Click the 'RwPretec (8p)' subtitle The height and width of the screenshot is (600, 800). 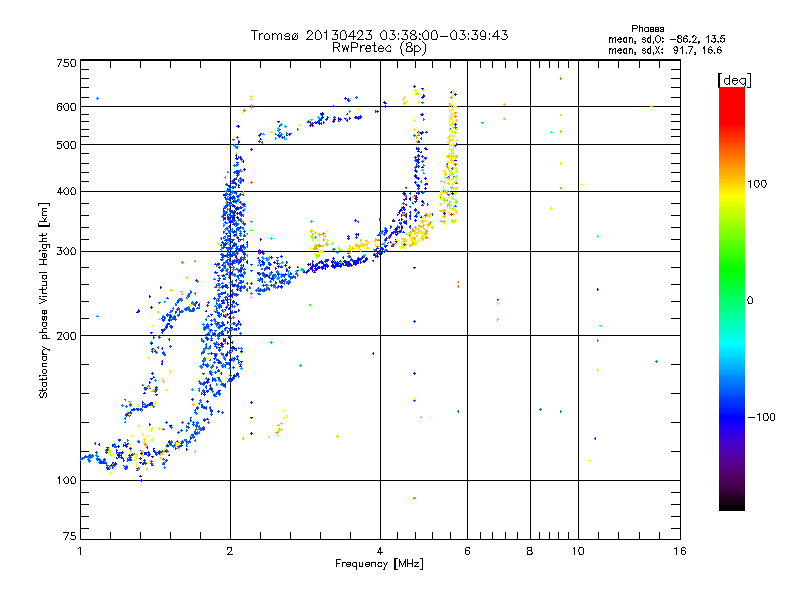point(379,48)
